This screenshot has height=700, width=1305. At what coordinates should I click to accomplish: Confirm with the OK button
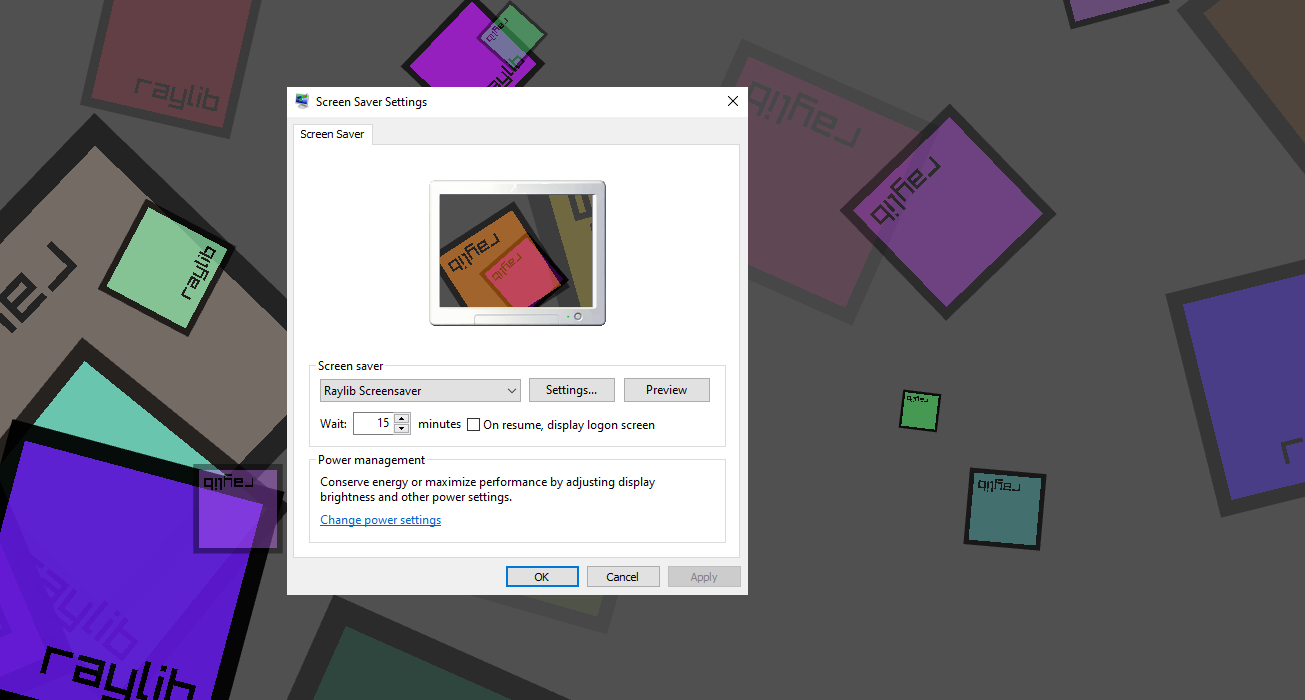(542, 577)
